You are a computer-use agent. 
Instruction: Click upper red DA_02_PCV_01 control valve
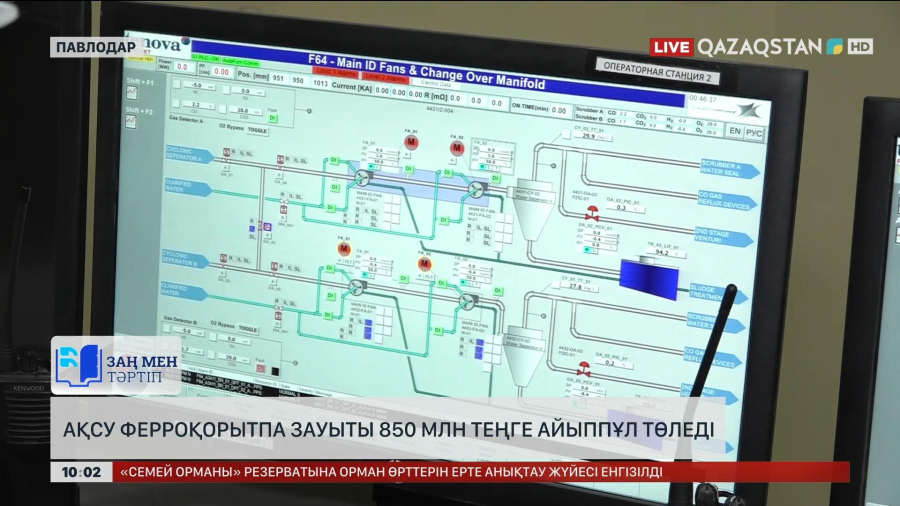pyautogui.click(x=592, y=214)
